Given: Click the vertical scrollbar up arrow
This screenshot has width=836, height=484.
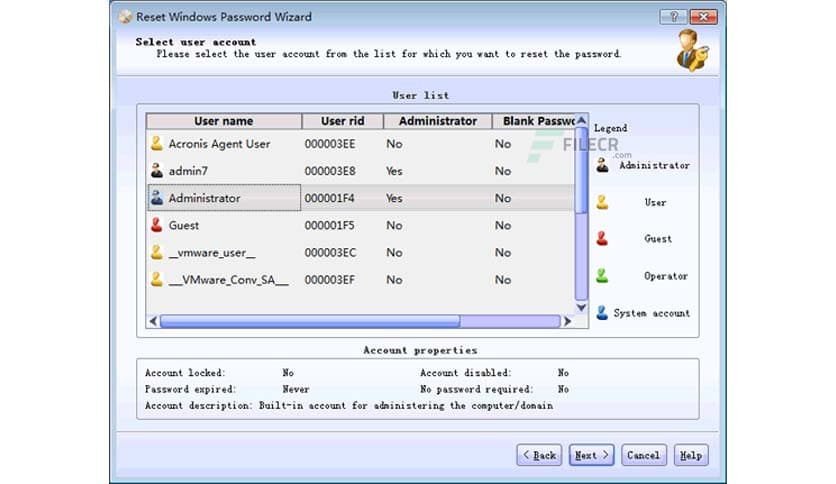Looking at the screenshot, I should 581,120.
